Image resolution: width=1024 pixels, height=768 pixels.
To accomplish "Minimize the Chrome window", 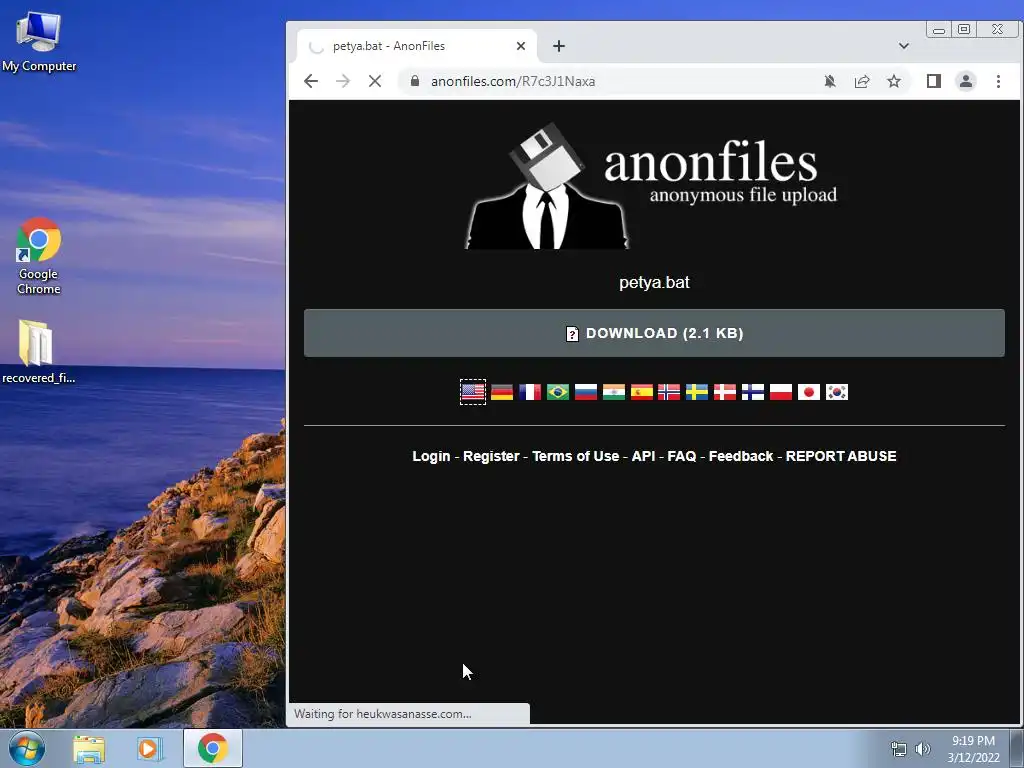I will click(x=939, y=29).
